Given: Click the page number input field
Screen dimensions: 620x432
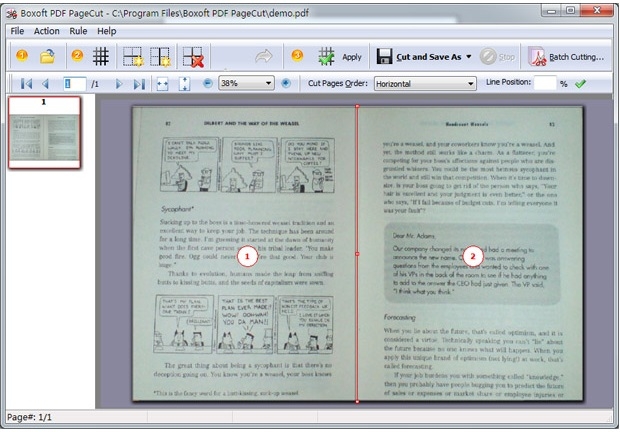Looking at the screenshot, I should pos(75,83).
